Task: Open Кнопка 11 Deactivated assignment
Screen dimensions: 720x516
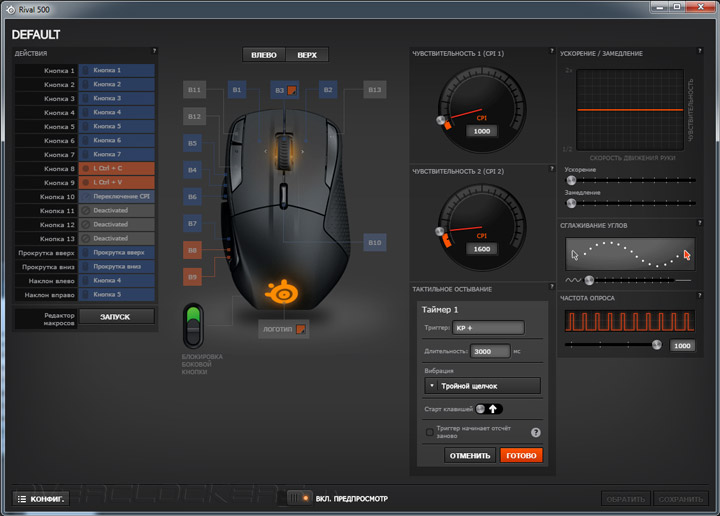Action: coord(116,211)
